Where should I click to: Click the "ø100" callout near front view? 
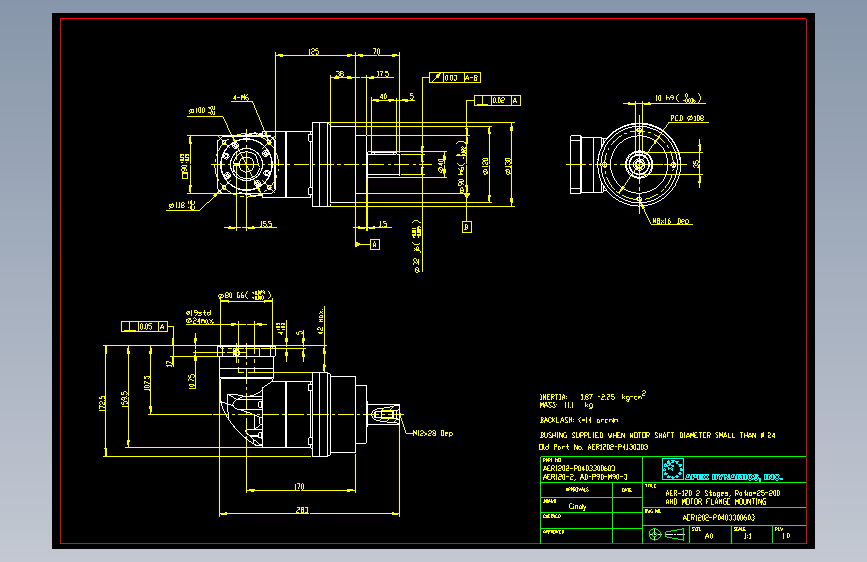pos(202,111)
